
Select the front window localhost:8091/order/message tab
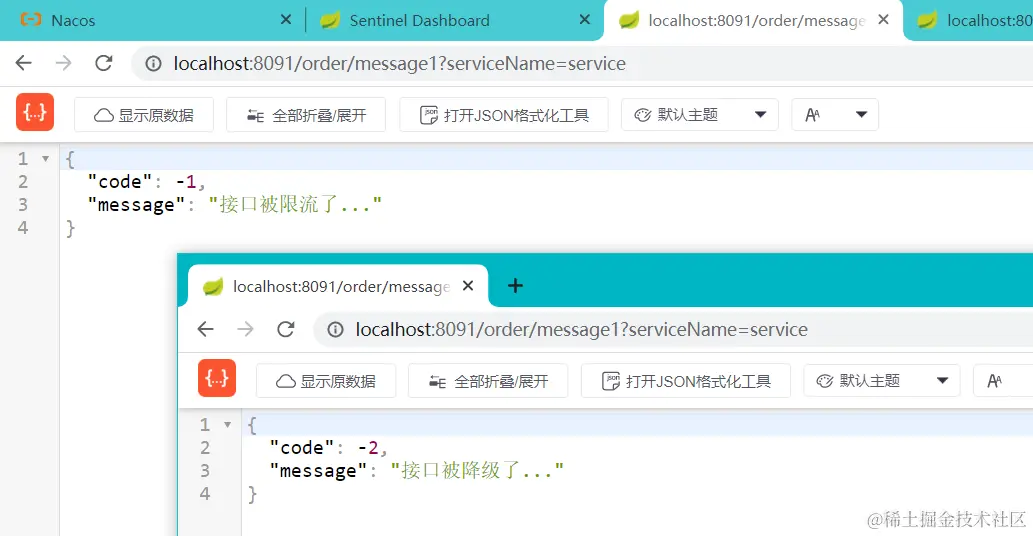coord(338,286)
